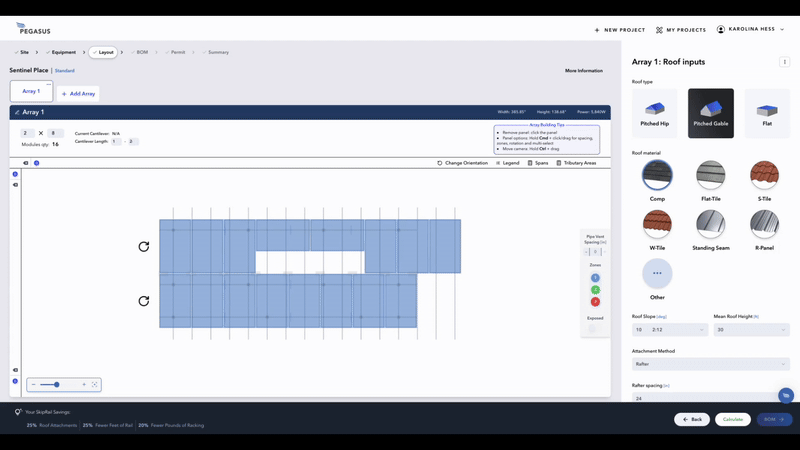Click the blue circle icon on top ruler
The height and width of the screenshot is (450, 800).
(36, 163)
